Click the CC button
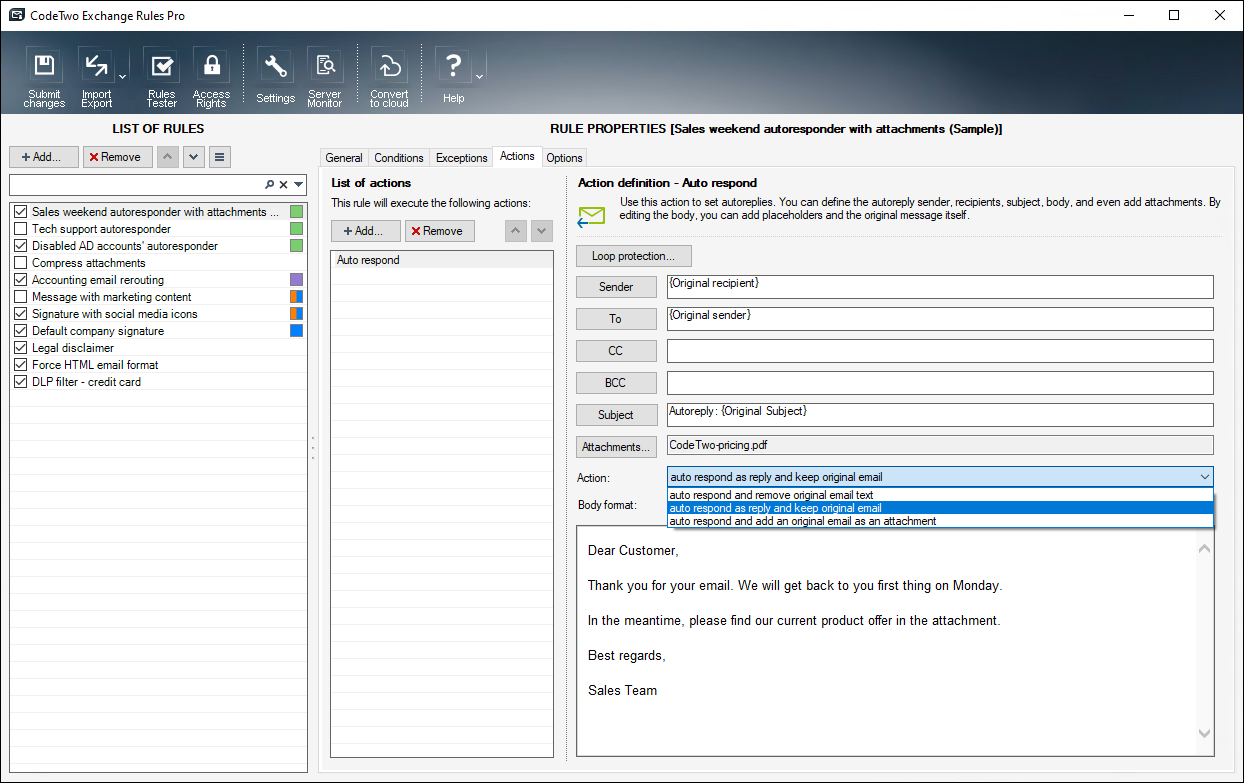 click(616, 351)
